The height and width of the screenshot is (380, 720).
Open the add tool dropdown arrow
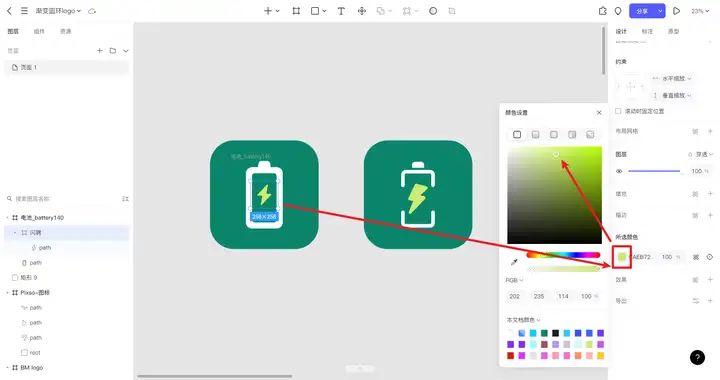pyautogui.click(x=278, y=11)
